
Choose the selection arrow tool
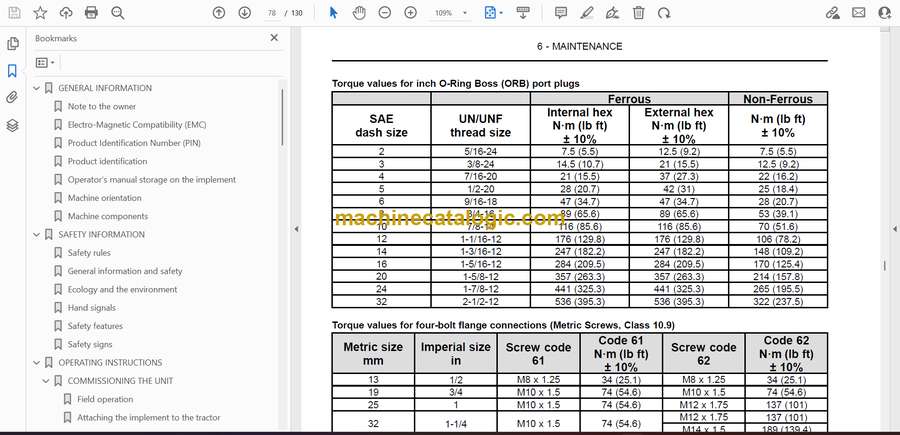(x=333, y=13)
